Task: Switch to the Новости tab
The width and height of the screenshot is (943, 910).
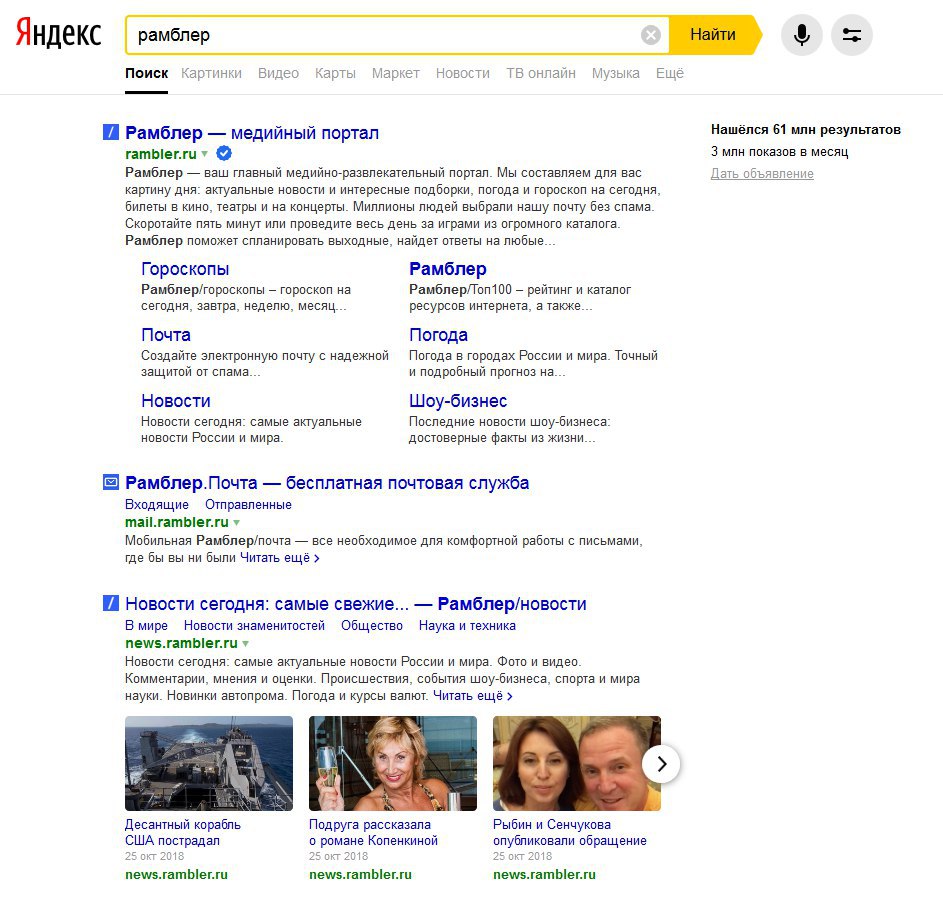Action: click(x=462, y=73)
